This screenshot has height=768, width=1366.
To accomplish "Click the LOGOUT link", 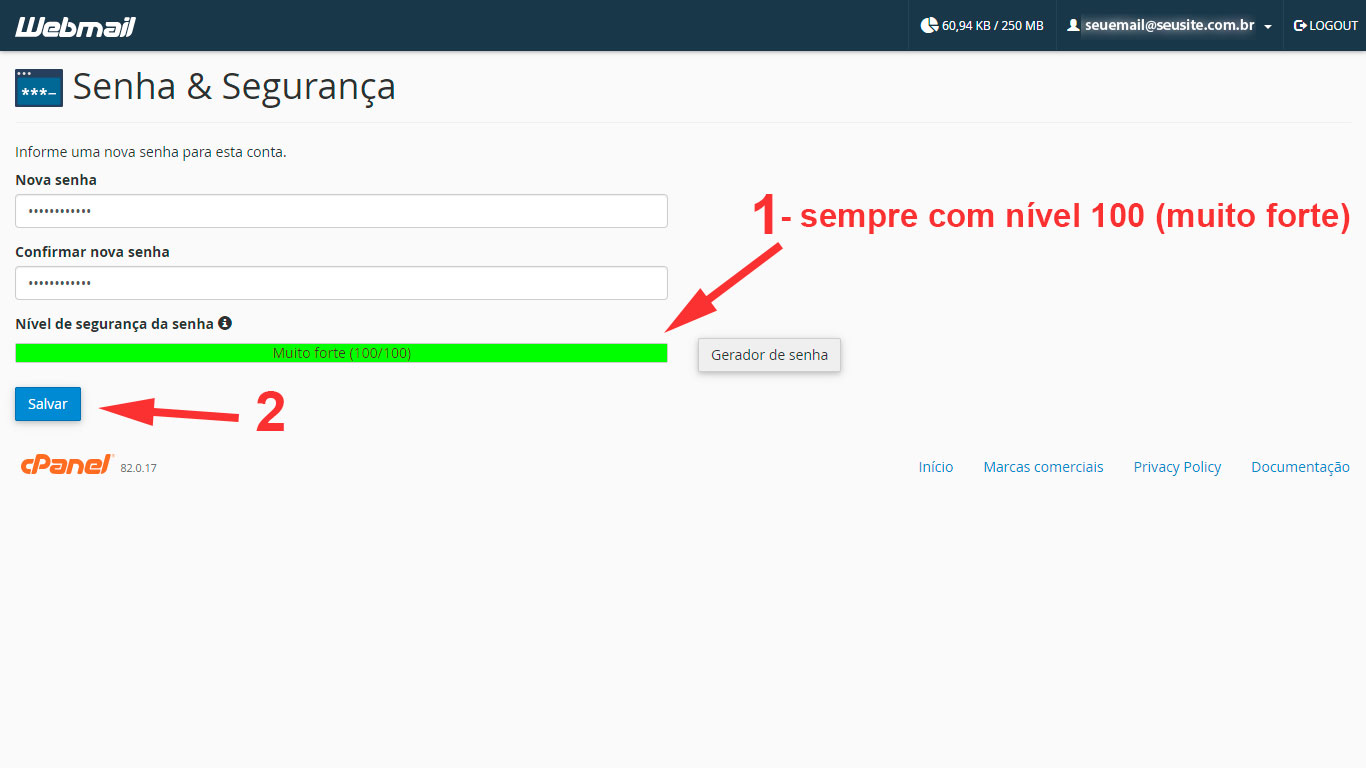I will coord(1326,25).
